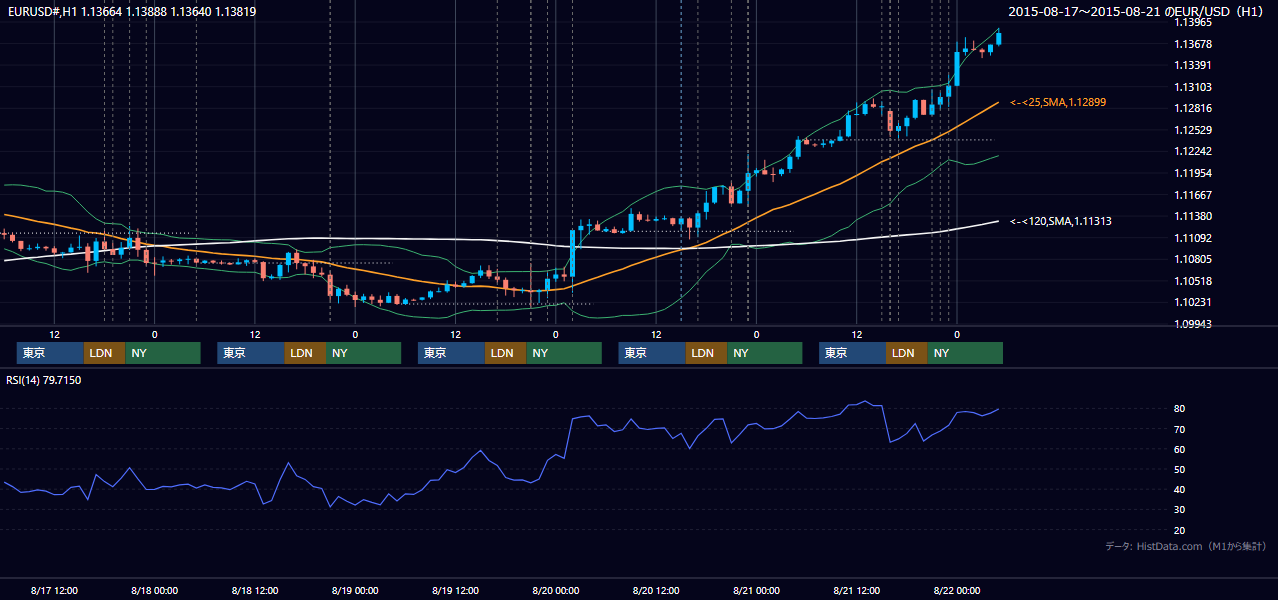Click the 8/20 00:00 time label
The height and width of the screenshot is (600, 1278).
point(556,590)
